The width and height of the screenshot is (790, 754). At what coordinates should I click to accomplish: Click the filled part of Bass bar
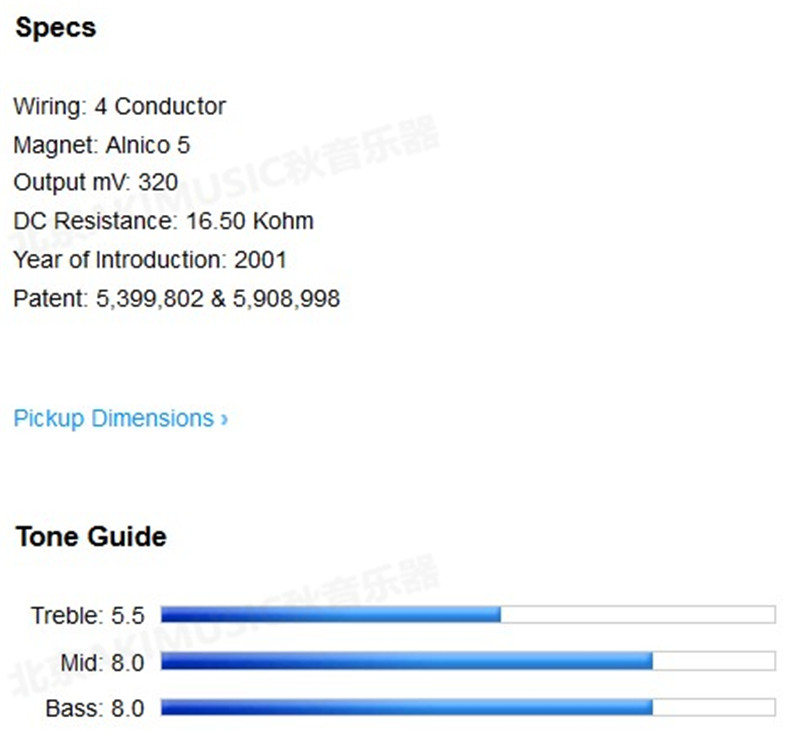406,708
